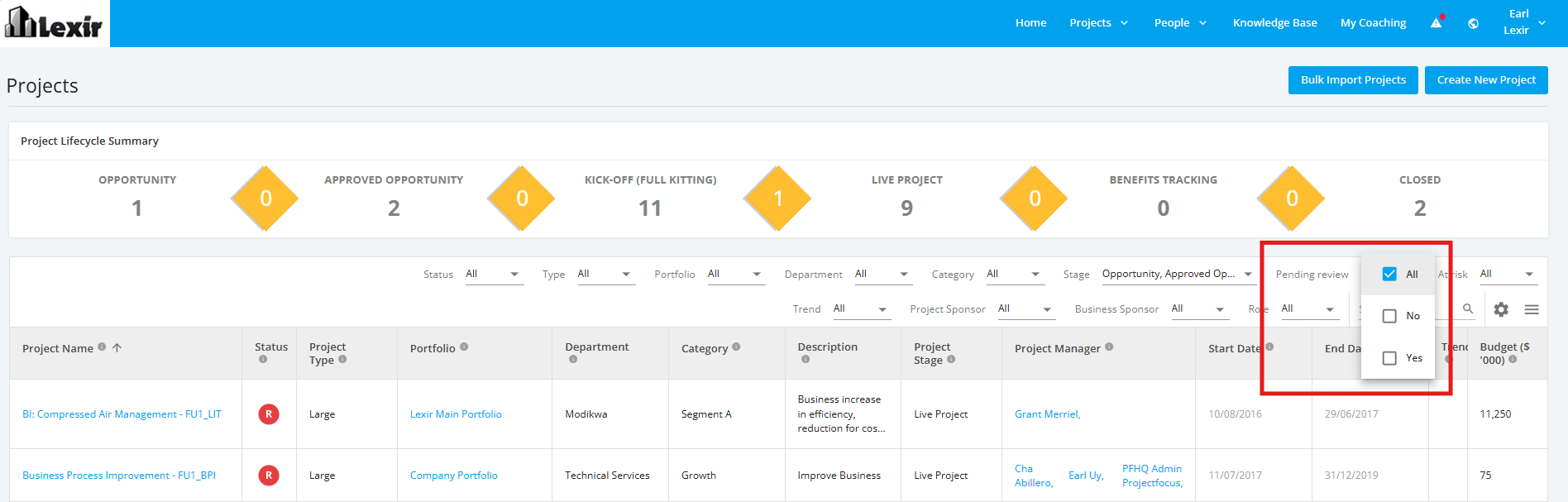The width and height of the screenshot is (1568, 502).
Task: Open the Projects menu in top navigation
Action: click(1098, 23)
